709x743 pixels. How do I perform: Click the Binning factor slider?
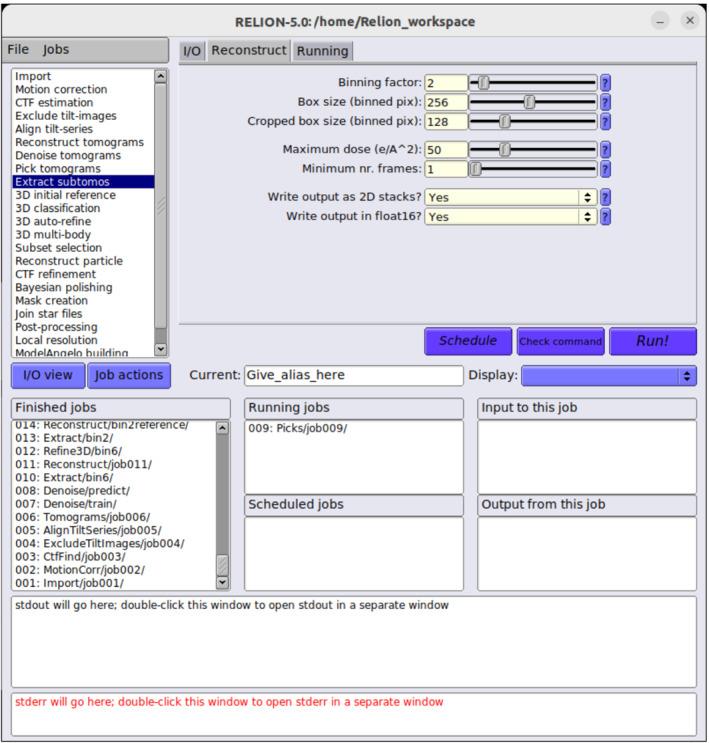[x=533, y=83]
